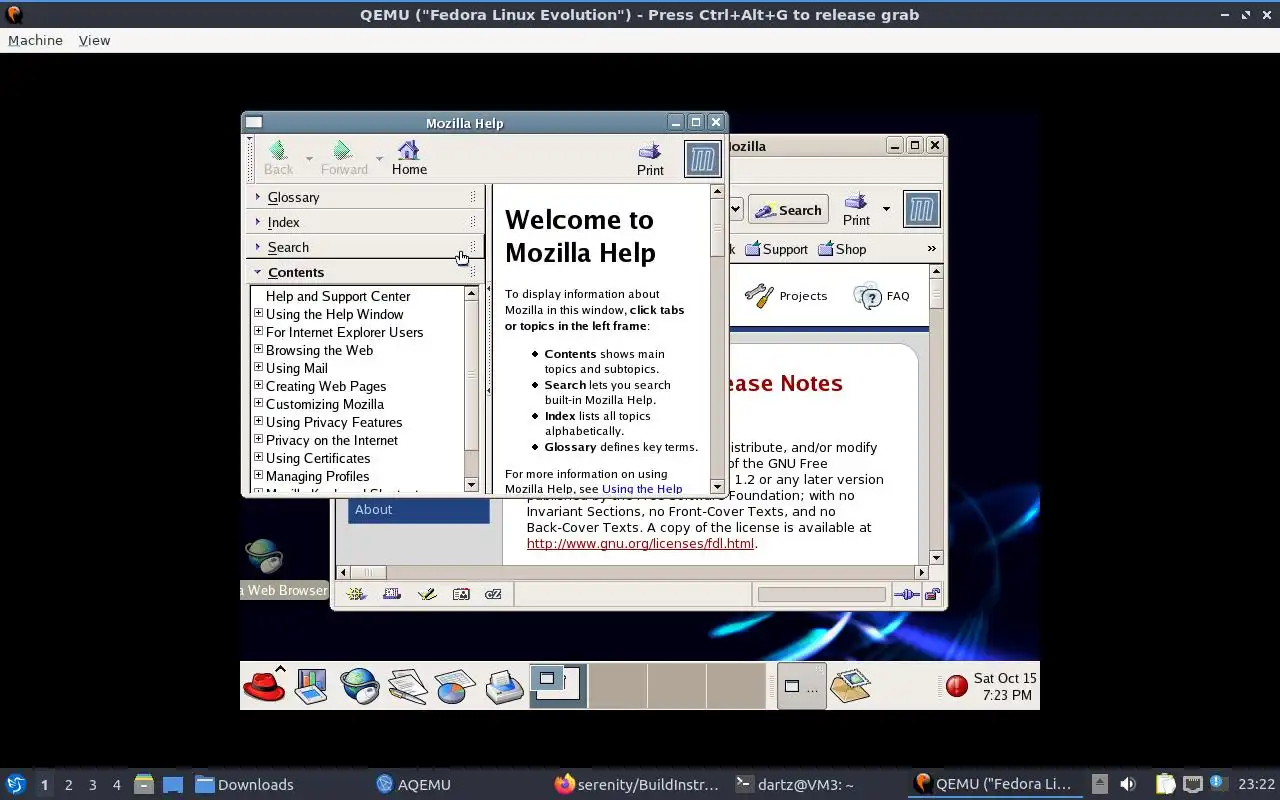Open the Back history dropdown arrow in Help
The image size is (1280, 800).
click(309, 159)
